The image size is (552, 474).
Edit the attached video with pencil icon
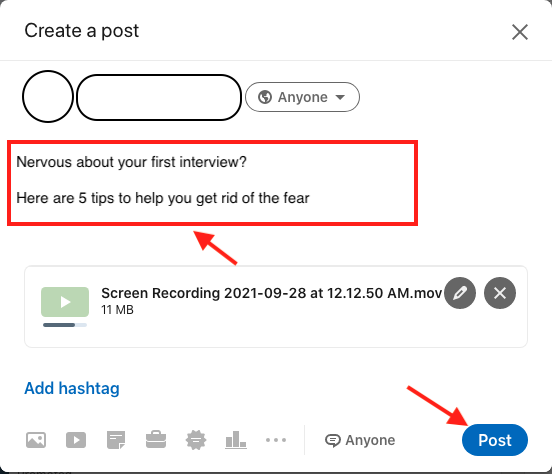click(460, 293)
